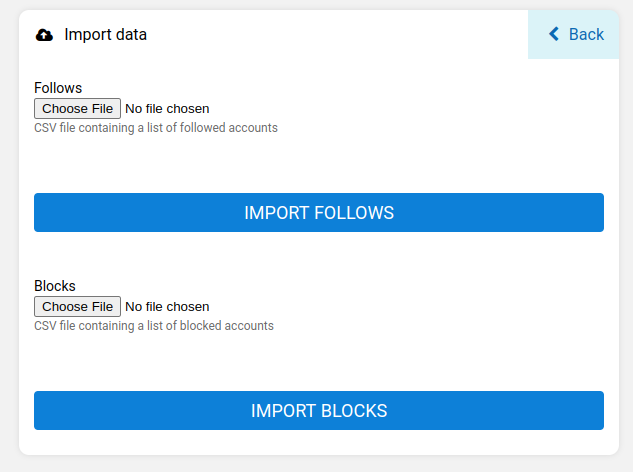Submit the blocks import form
Image resolution: width=633 pixels, height=472 pixels.
coord(319,411)
